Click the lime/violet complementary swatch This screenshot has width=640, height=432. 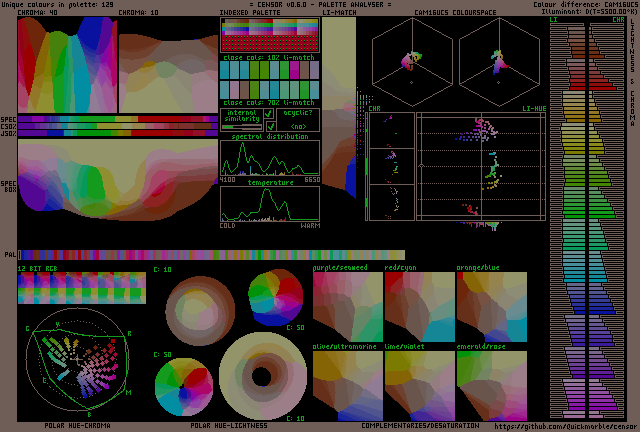(419, 385)
